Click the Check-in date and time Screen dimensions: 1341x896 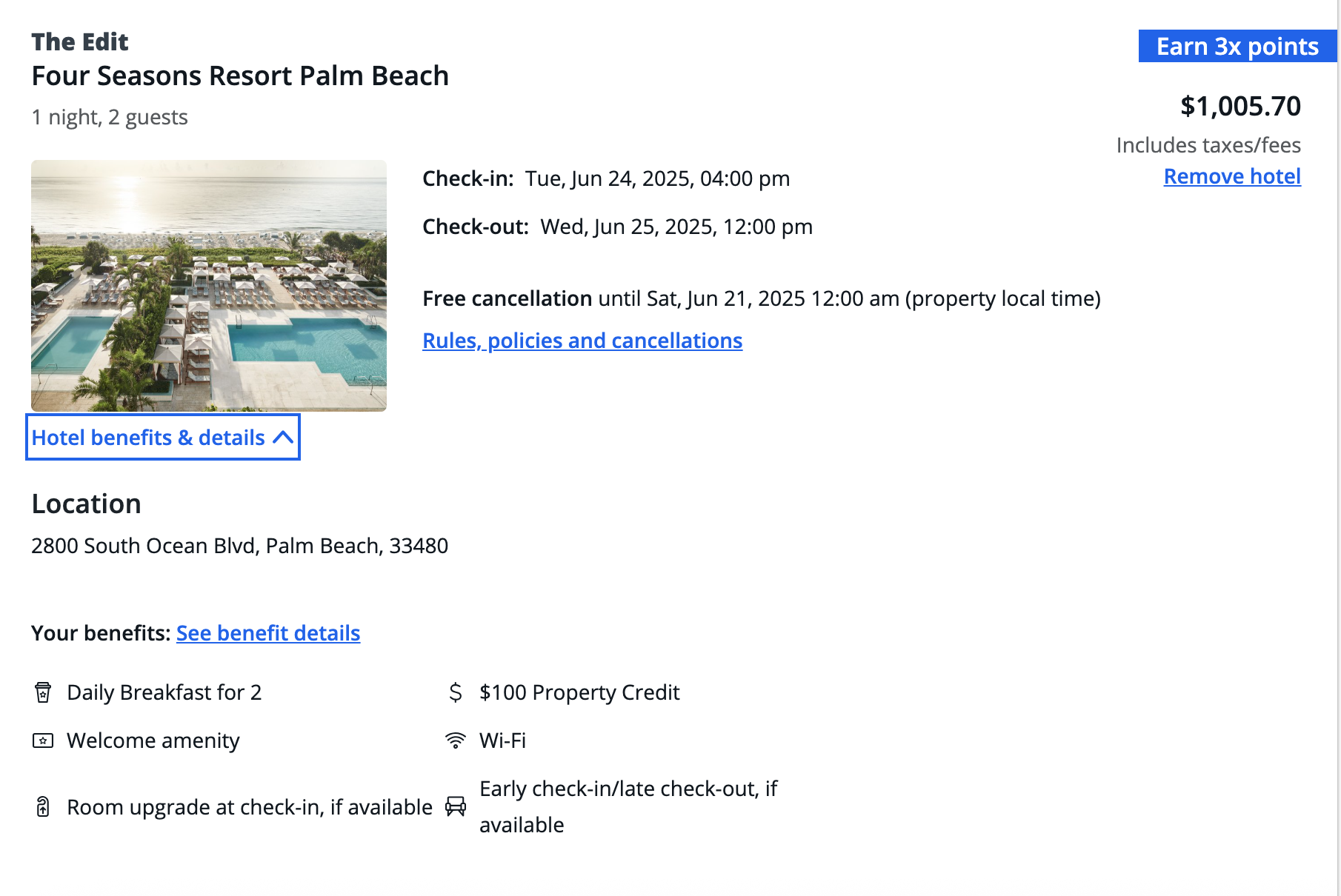point(657,178)
